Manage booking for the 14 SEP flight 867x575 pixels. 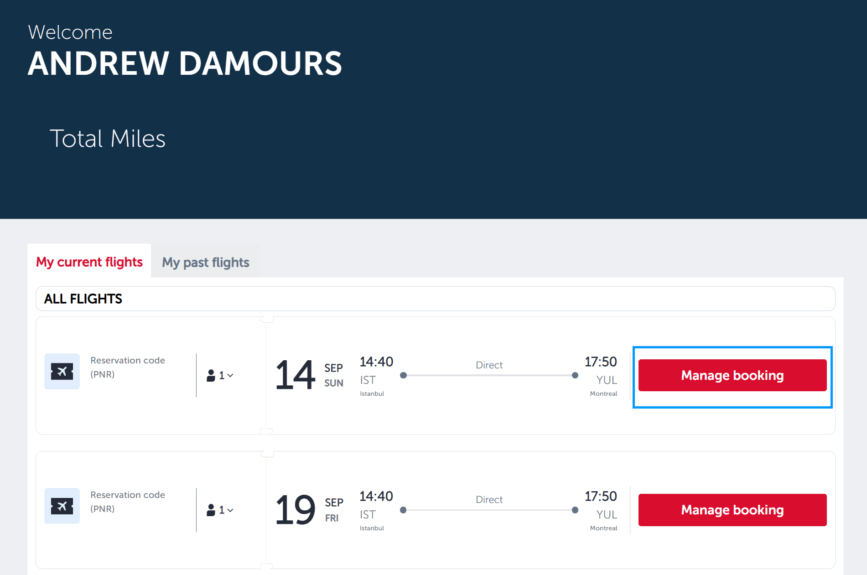coord(732,375)
